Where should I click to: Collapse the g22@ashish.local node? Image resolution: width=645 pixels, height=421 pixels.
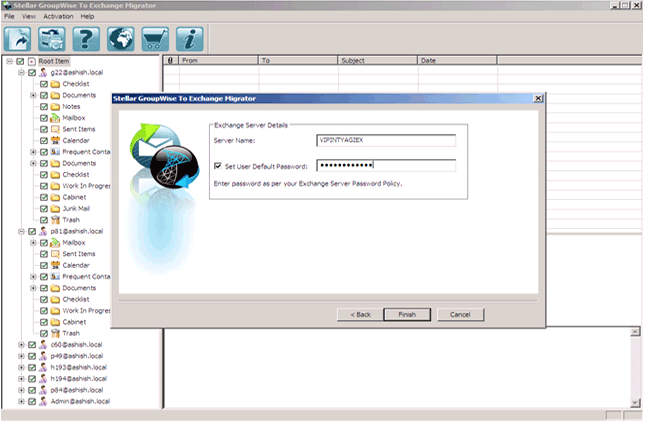(21, 72)
